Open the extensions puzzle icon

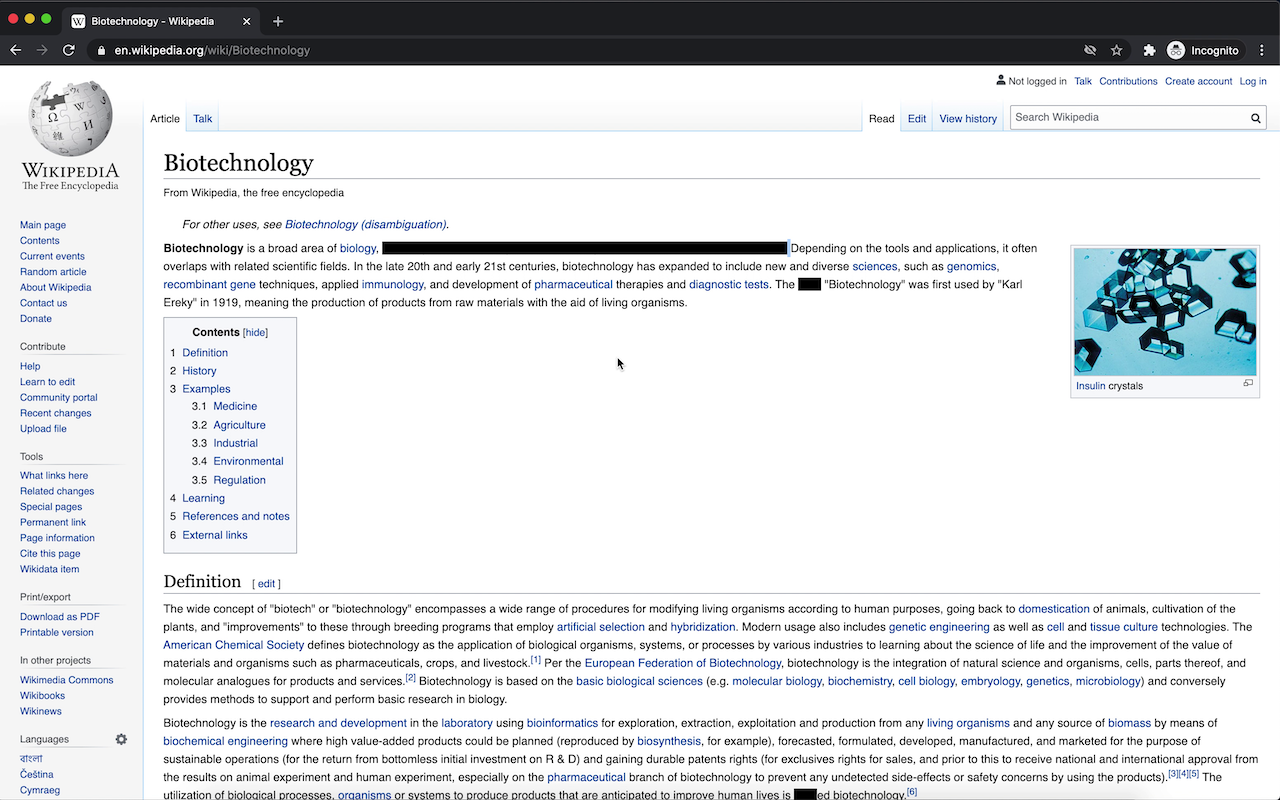[1149, 50]
